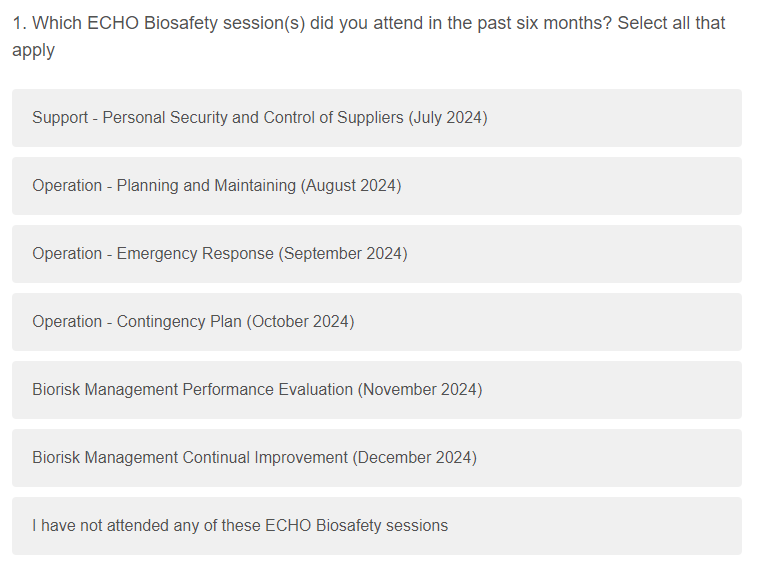Select Support - Personal Security and Control of Suppliers
This screenshot has height=573, width=762.
click(x=260, y=118)
